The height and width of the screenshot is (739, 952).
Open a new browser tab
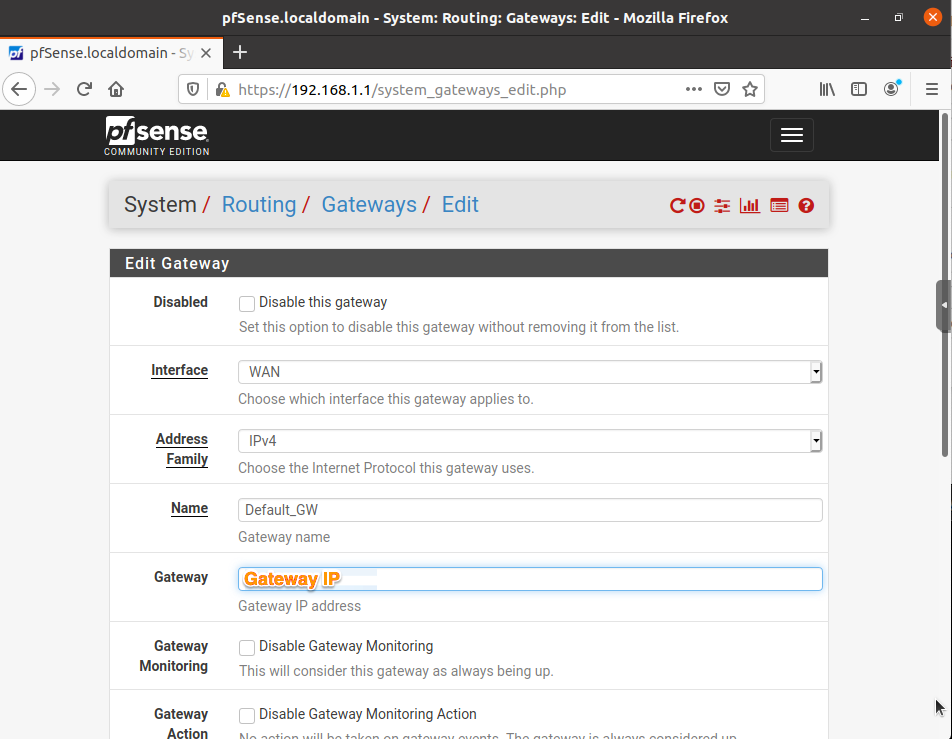(239, 53)
